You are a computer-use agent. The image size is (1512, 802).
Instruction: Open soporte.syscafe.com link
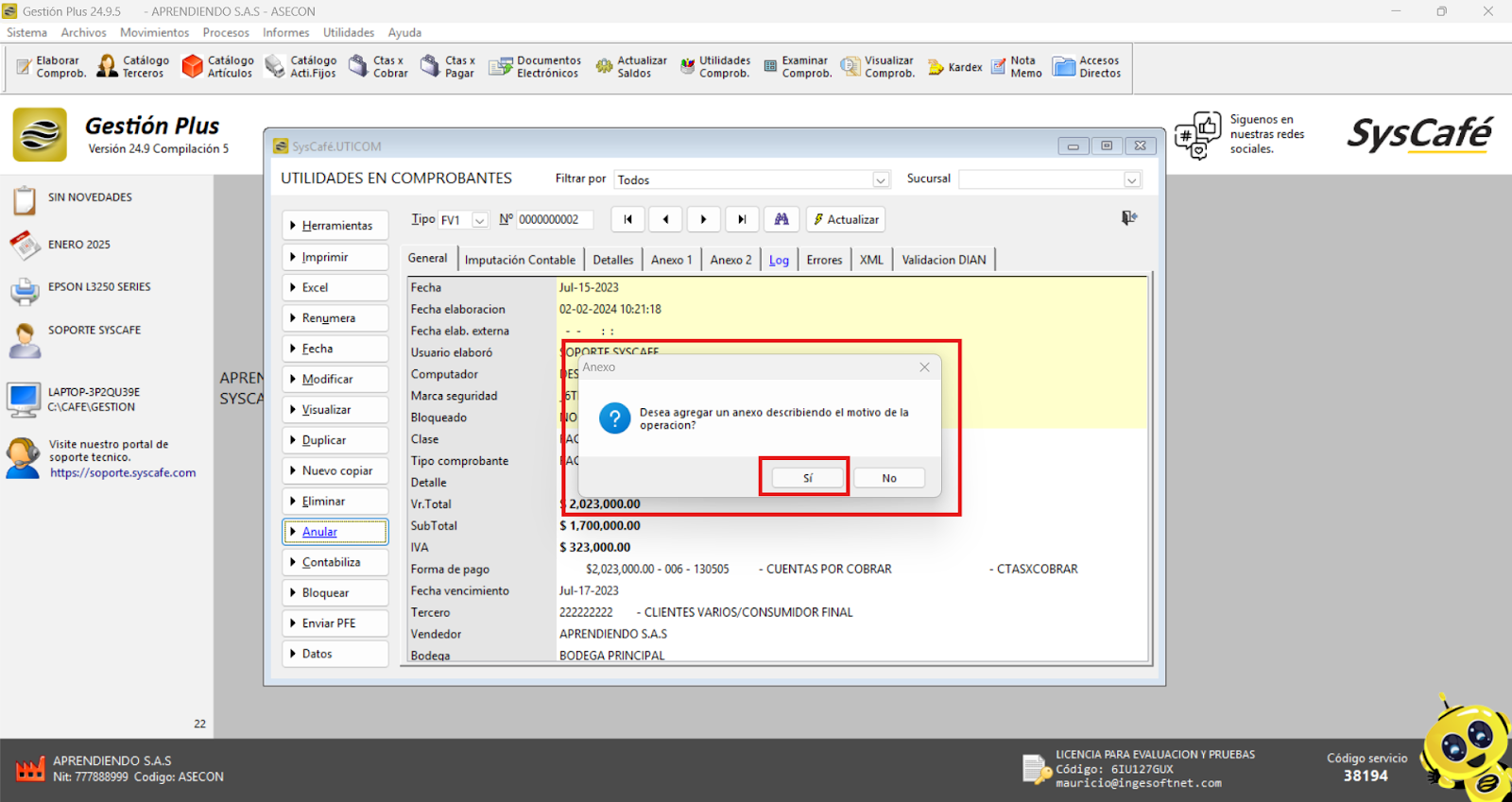click(123, 473)
